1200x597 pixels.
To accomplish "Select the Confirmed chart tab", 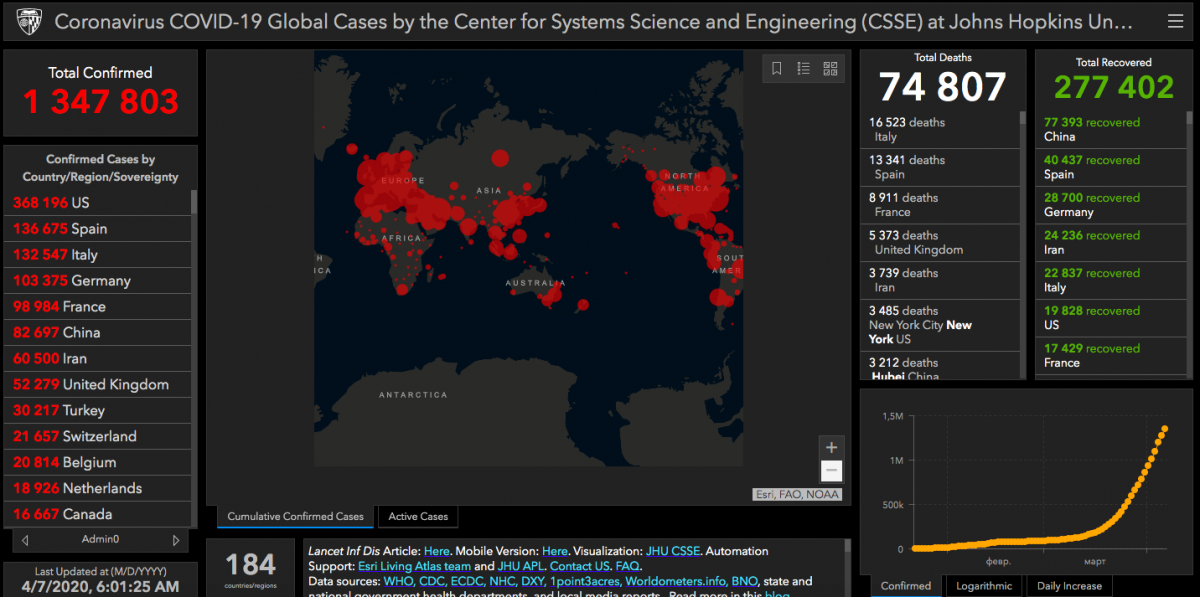I will coord(906,586).
